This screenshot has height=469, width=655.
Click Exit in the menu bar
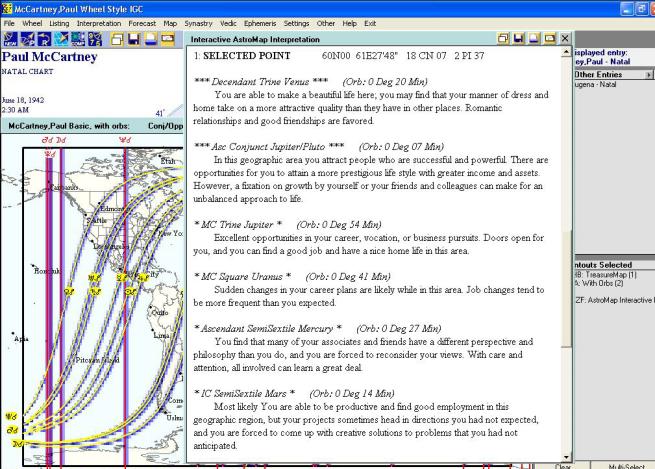pos(370,23)
